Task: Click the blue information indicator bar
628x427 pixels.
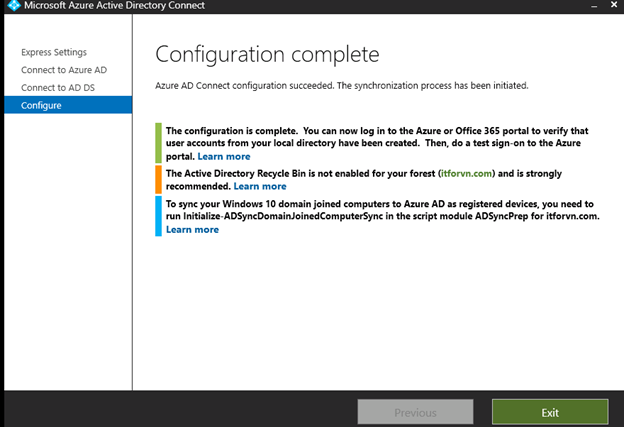Action: [158, 216]
